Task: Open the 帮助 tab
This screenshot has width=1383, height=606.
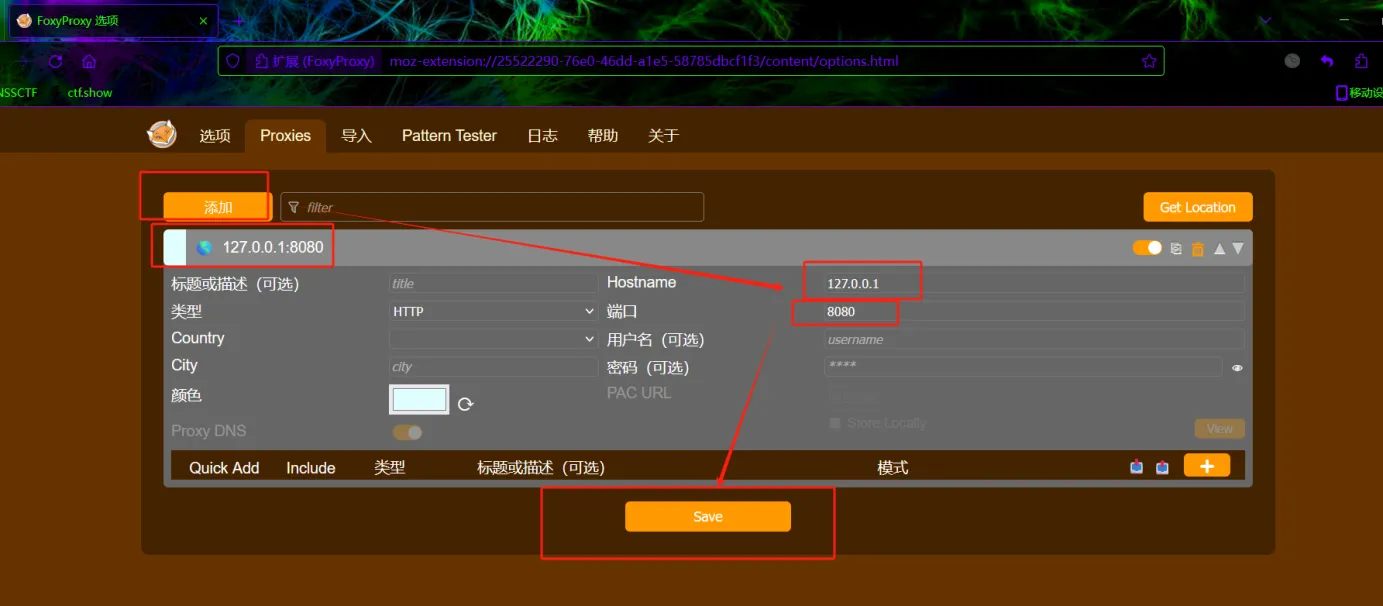Action: pyautogui.click(x=603, y=136)
